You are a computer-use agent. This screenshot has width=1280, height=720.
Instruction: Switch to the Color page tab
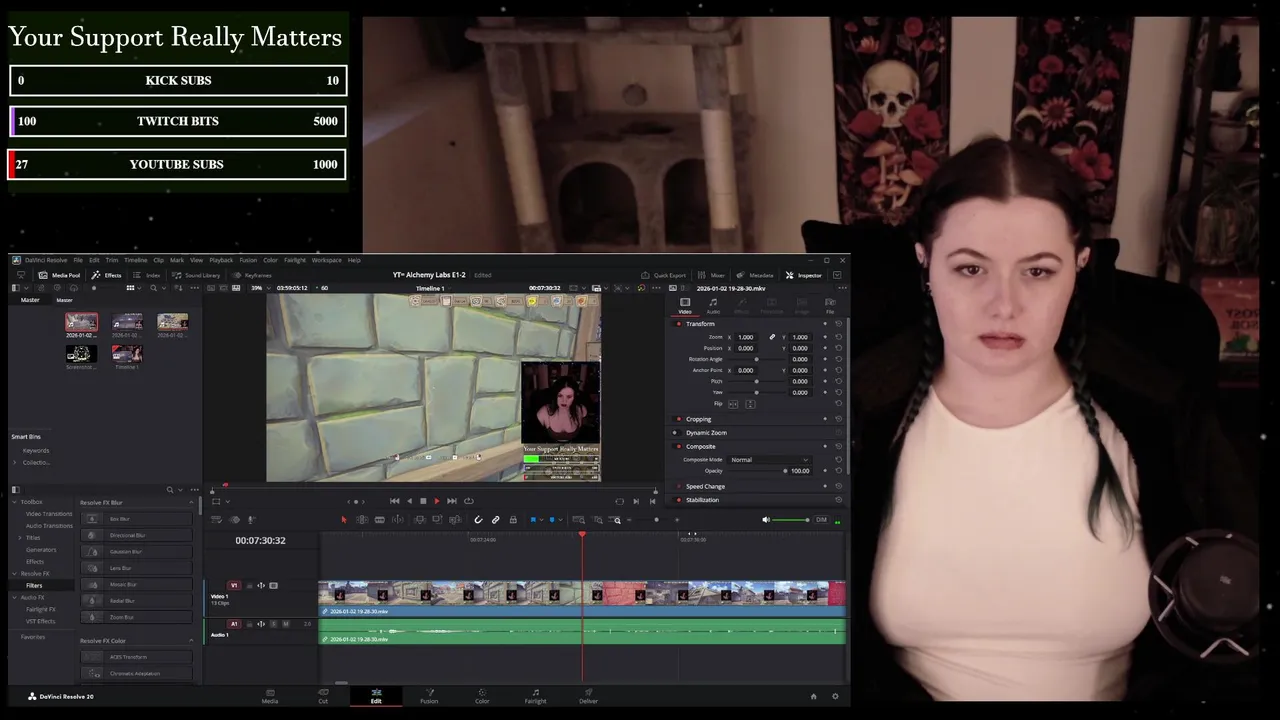click(x=482, y=696)
